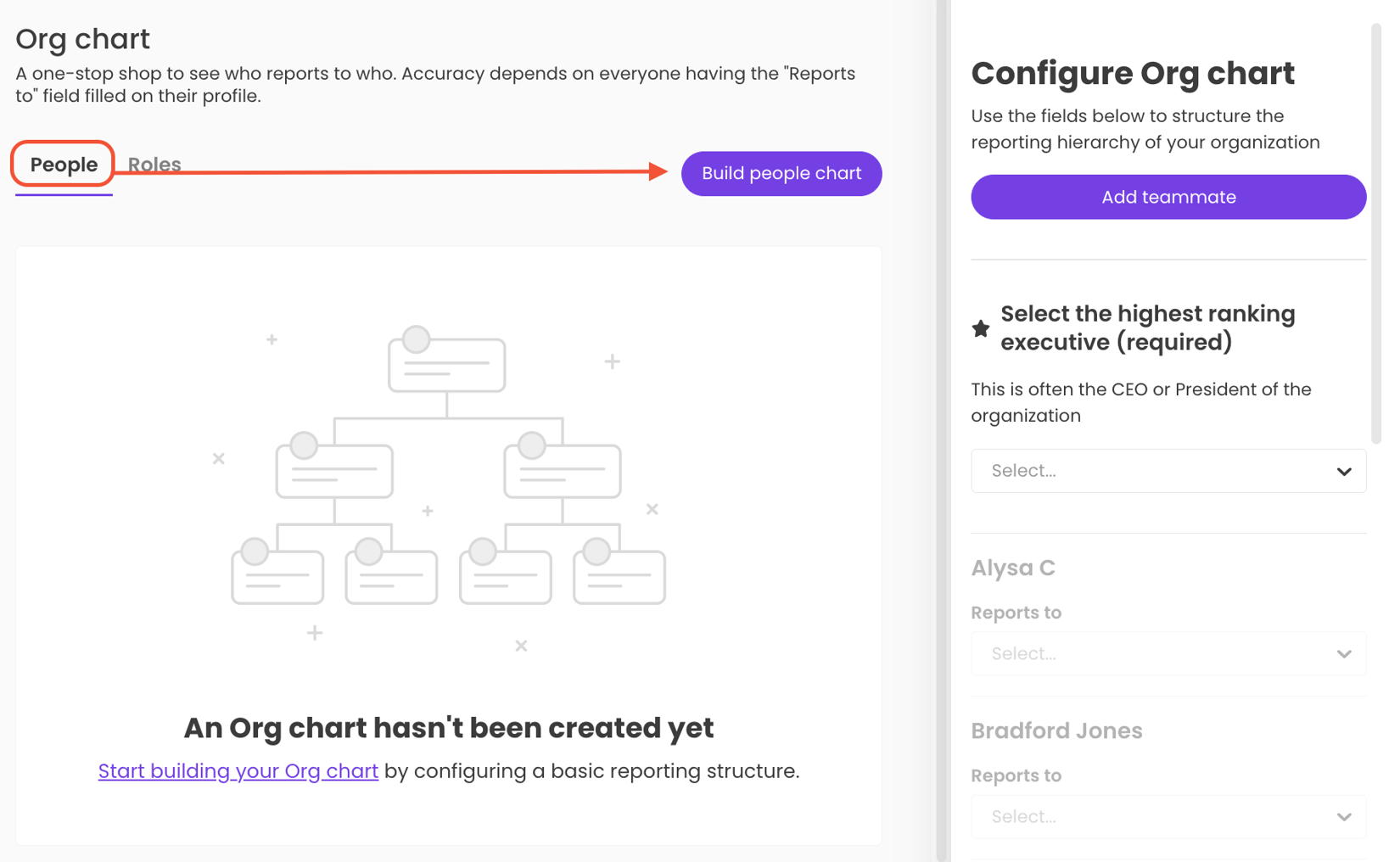Click the plus sign near the chart's top node
The height and width of the screenshot is (862, 1400).
pos(272,339)
